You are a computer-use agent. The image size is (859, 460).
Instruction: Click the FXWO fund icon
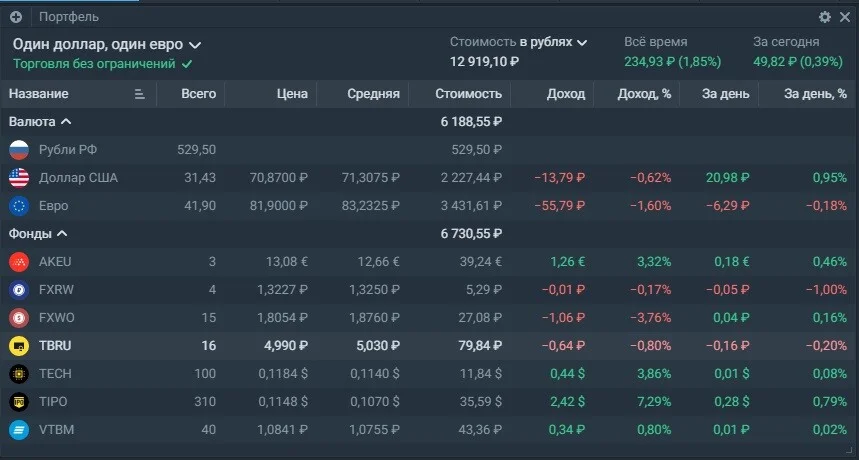point(19,318)
